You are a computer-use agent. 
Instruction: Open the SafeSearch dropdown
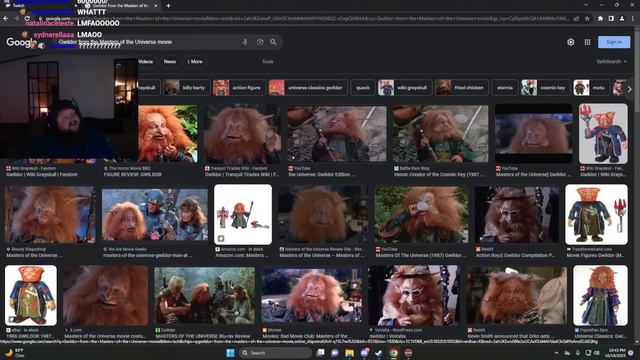[611, 62]
